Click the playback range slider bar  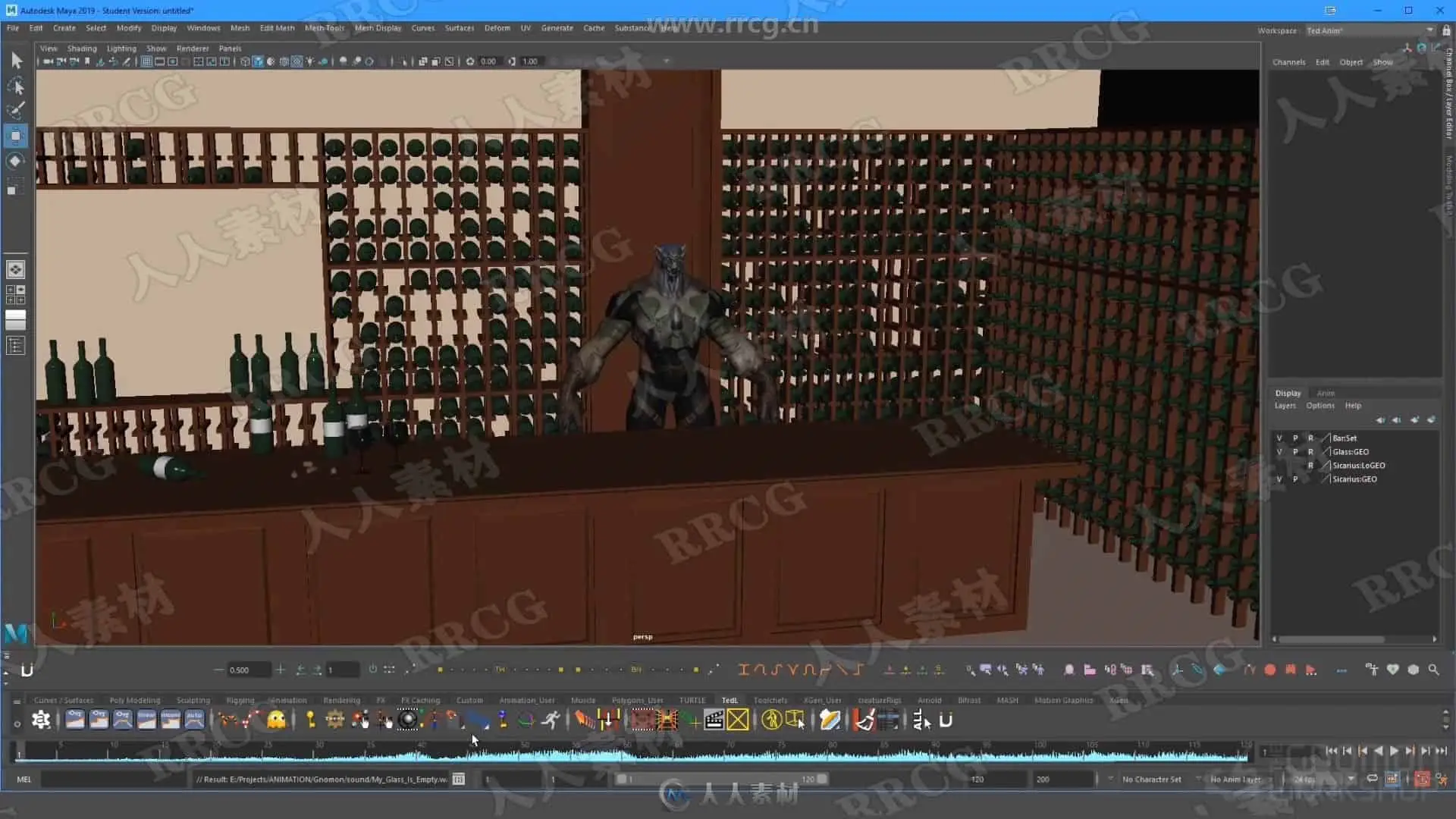(721, 779)
